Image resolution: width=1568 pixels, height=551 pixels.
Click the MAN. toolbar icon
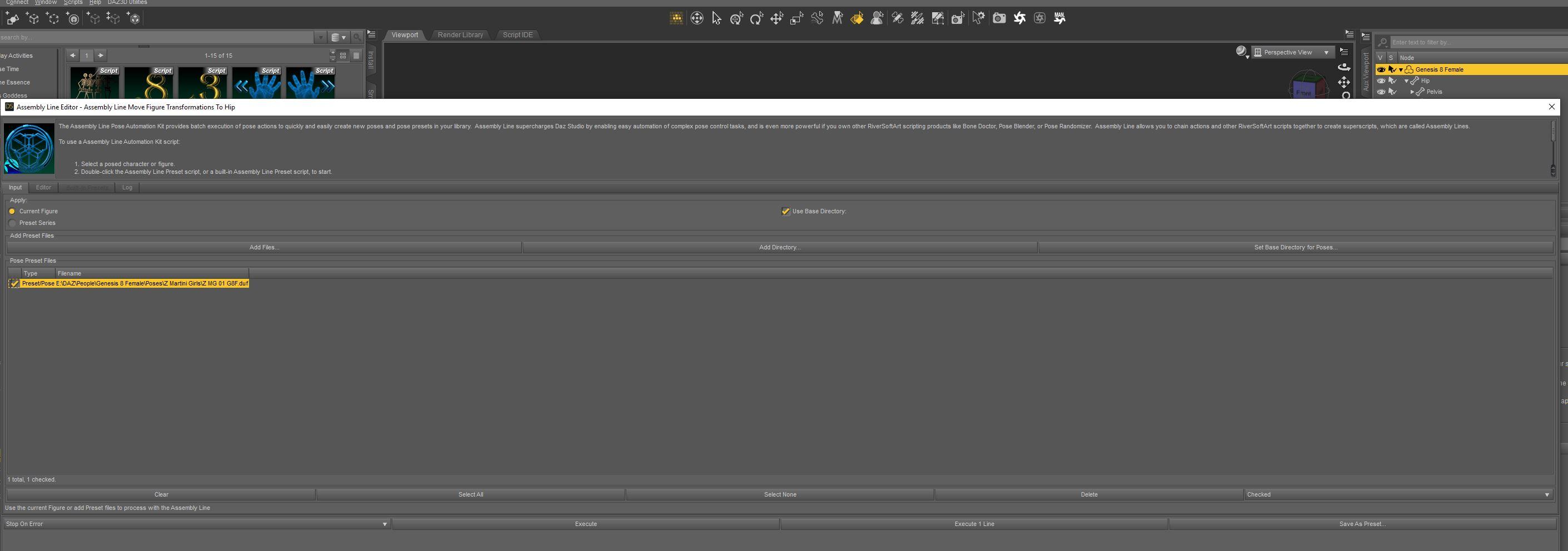click(1060, 18)
